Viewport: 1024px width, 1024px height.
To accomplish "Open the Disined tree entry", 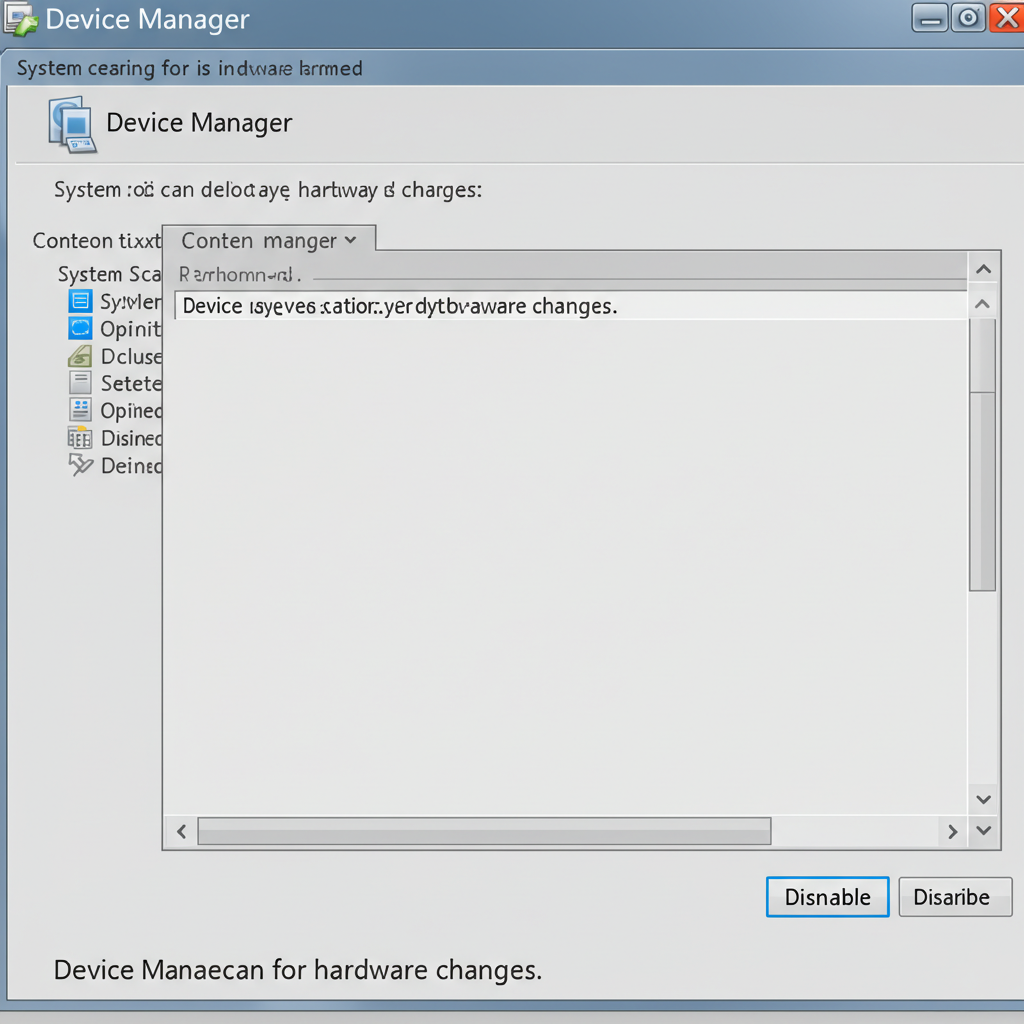I will (131, 438).
